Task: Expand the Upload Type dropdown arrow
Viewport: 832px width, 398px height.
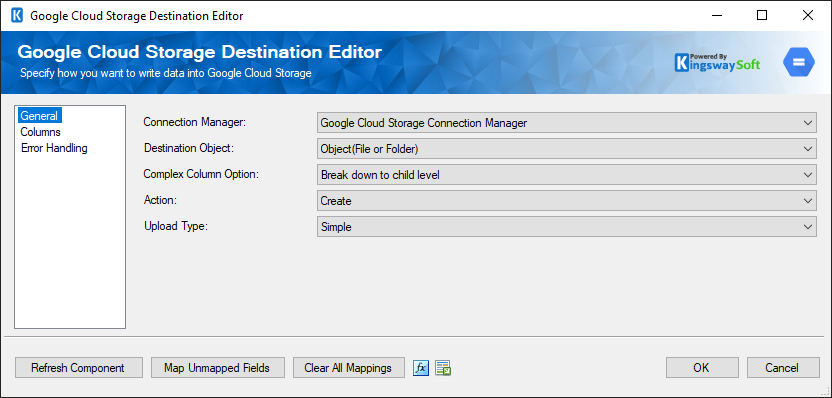Action: [x=808, y=227]
